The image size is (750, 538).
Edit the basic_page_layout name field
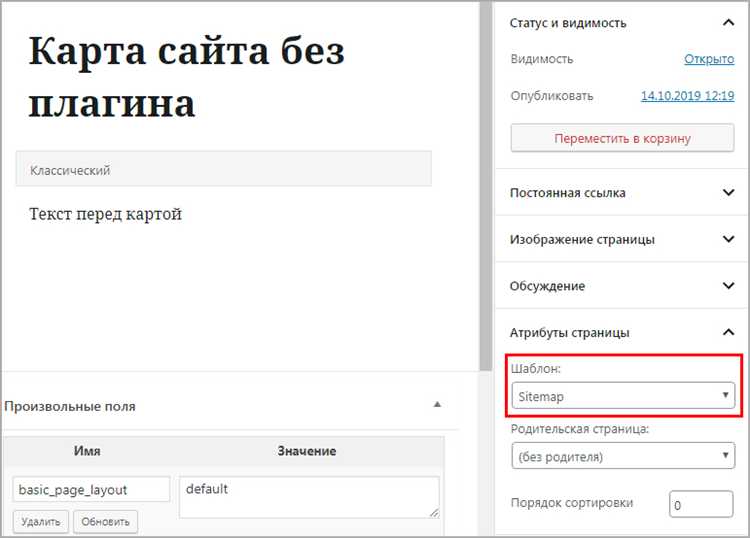tap(91, 489)
